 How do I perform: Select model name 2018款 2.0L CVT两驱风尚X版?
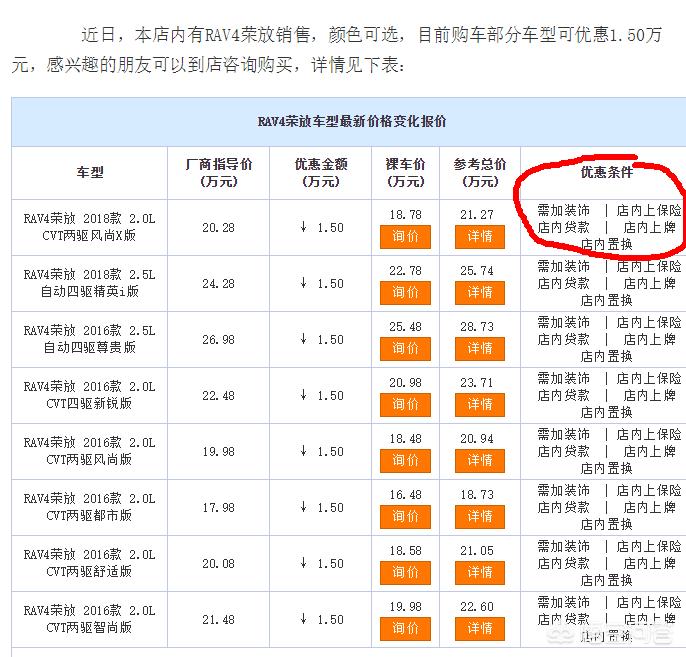[90, 227]
